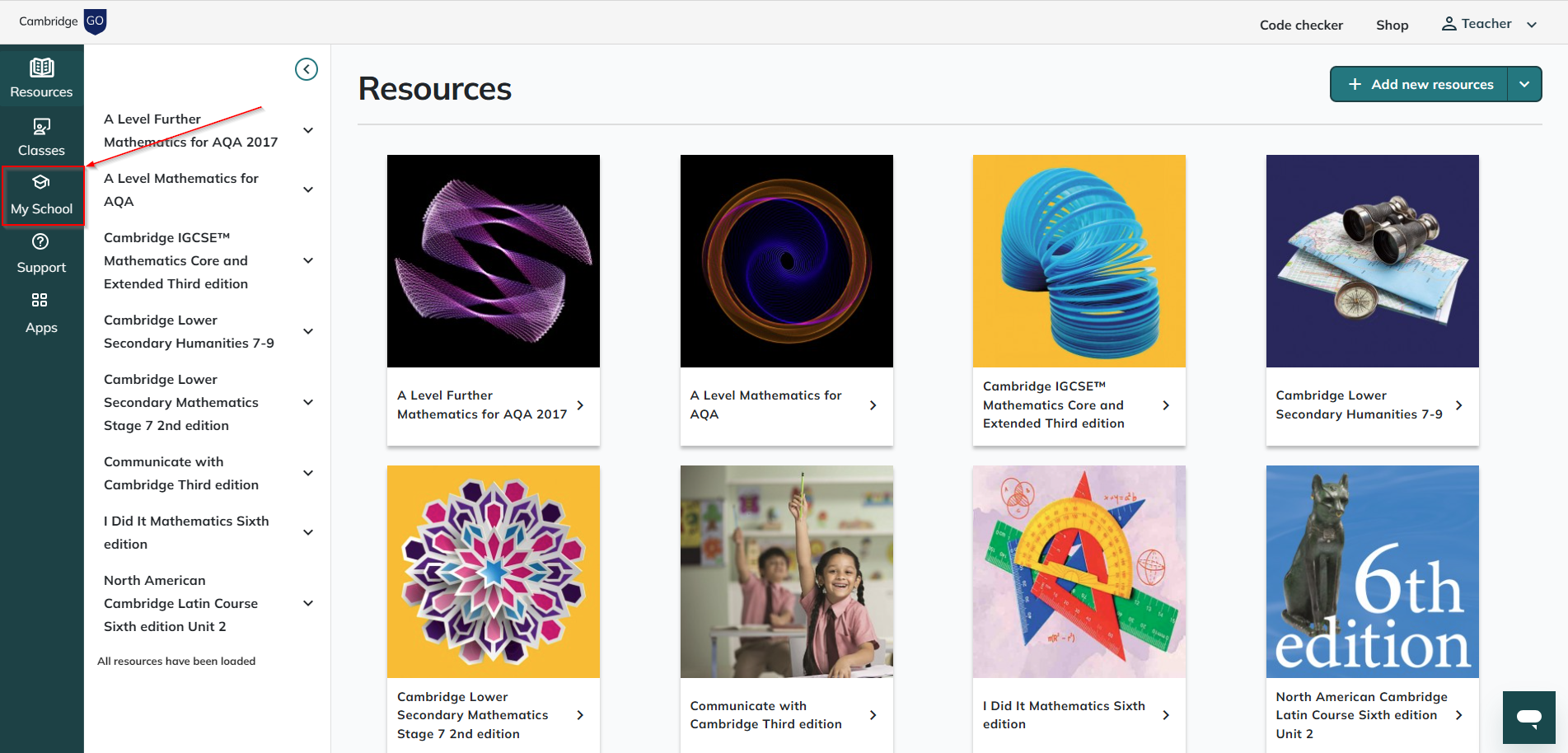Screen dimensions: 1568x753
Task: Click the Support sidebar label
Action: pos(41,268)
